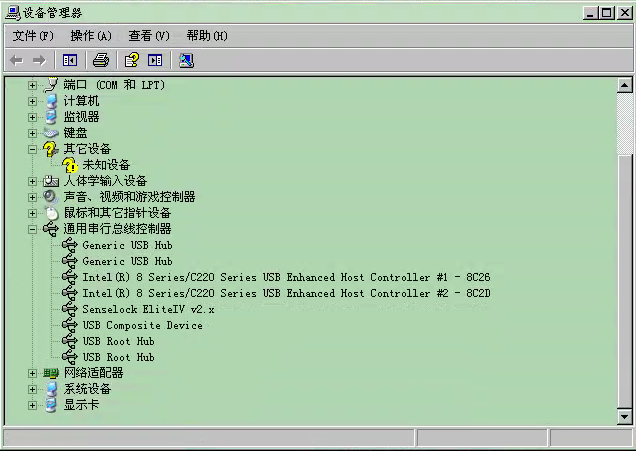Viewport: 636px width, 451px height.
Task: Click the Forward arrow toolbar button
Action: click(x=39, y=61)
